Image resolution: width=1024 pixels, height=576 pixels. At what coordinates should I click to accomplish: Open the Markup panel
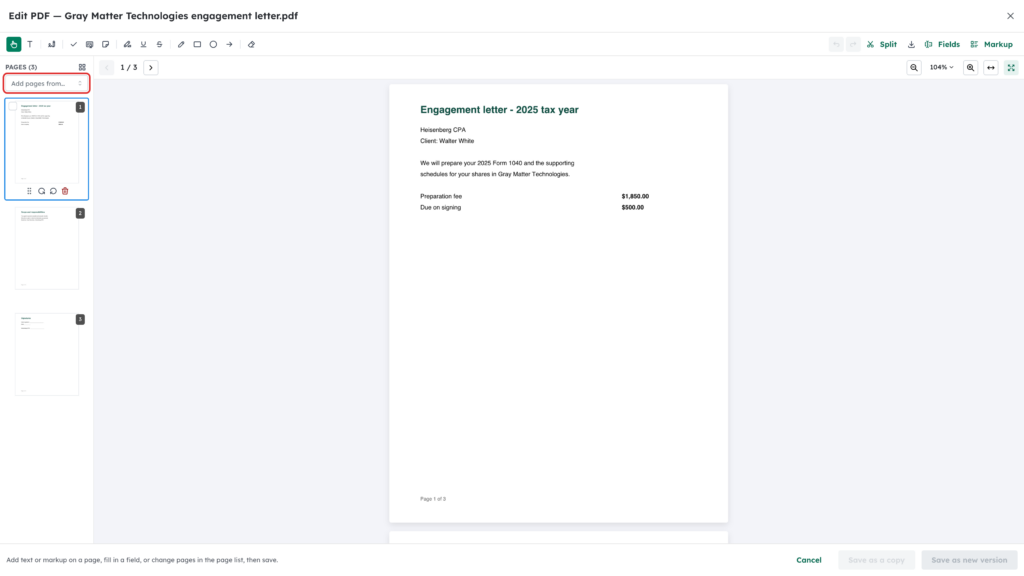point(991,44)
